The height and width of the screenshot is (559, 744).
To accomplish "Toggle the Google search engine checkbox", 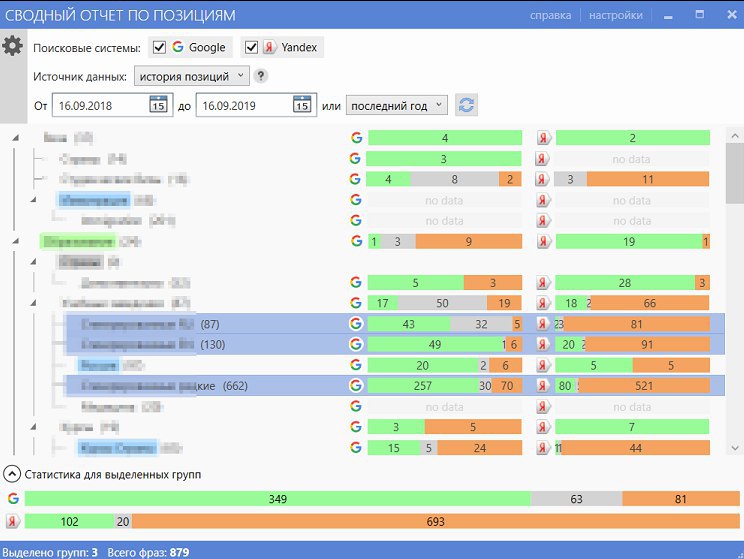I will coord(159,47).
